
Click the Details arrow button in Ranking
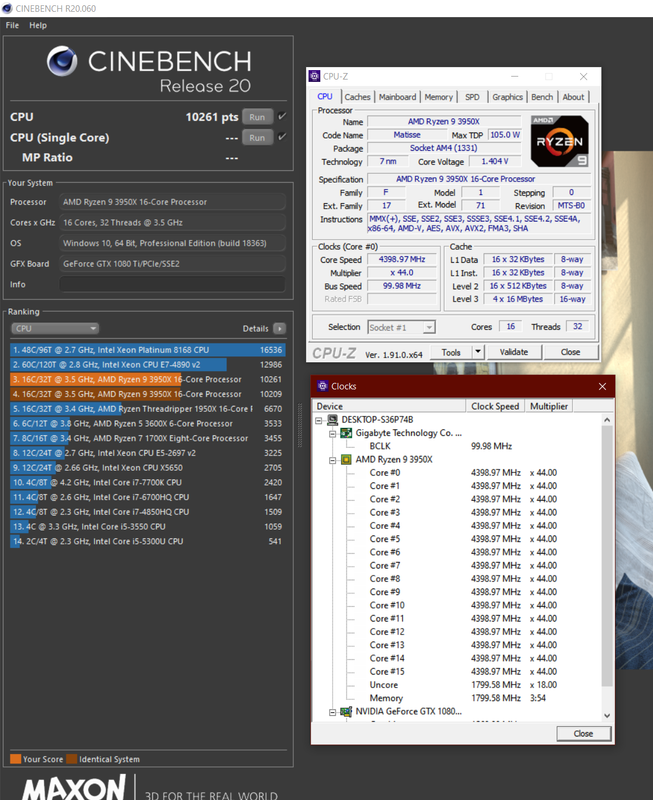pos(279,329)
